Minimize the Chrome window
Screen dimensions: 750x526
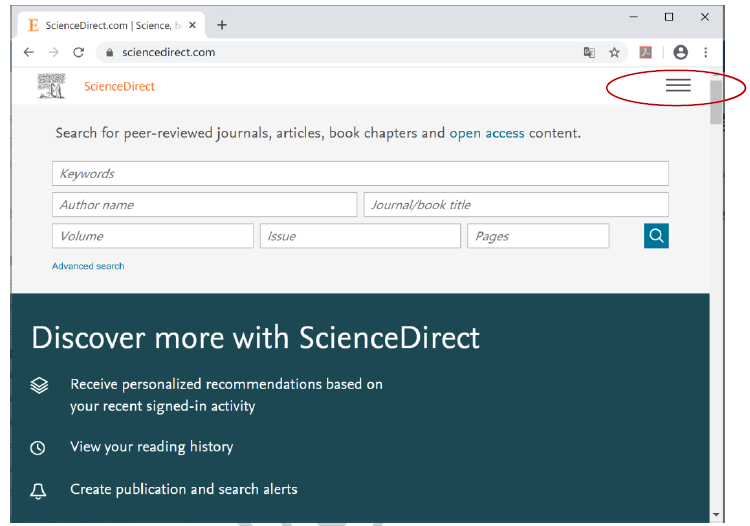click(x=634, y=17)
